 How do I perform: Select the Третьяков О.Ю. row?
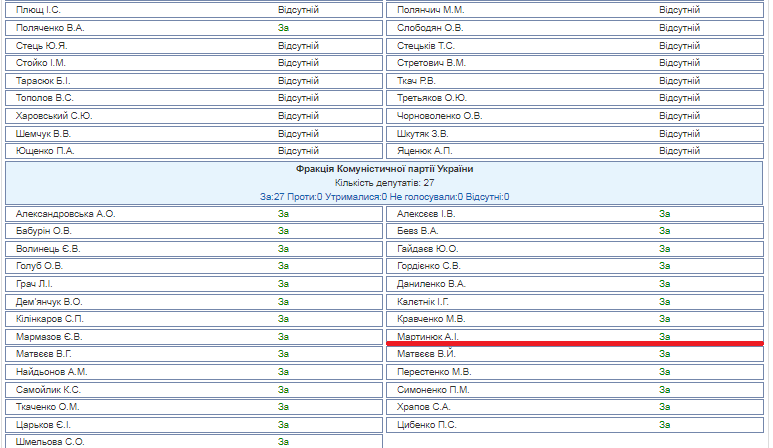pos(432,98)
